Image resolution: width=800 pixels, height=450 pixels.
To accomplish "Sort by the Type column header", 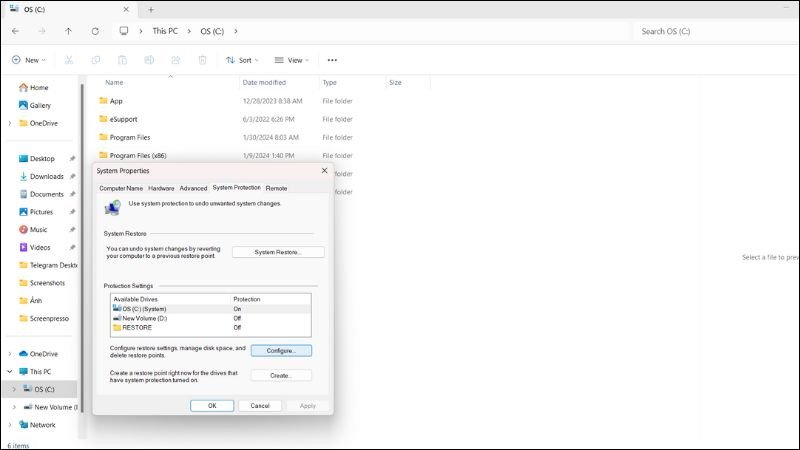I will pyautogui.click(x=330, y=82).
